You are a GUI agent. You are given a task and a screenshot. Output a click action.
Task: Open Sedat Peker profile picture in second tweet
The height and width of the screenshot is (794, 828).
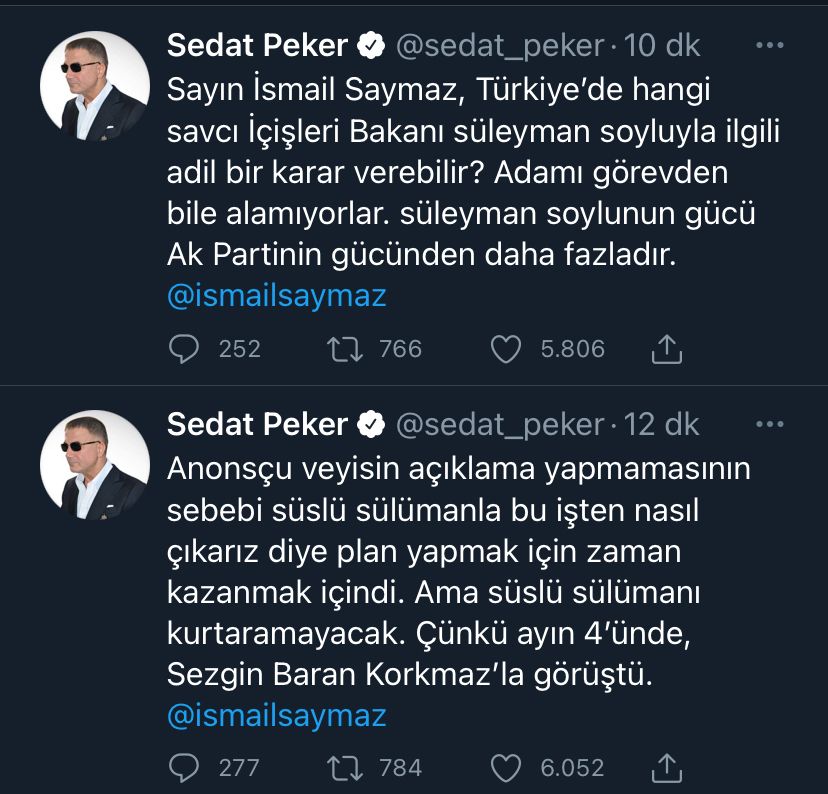pyautogui.click(x=95, y=465)
